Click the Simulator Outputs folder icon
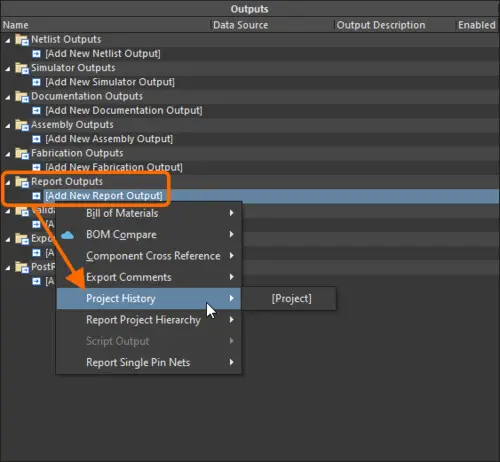This screenshot has height=462, width=500. 22,68
